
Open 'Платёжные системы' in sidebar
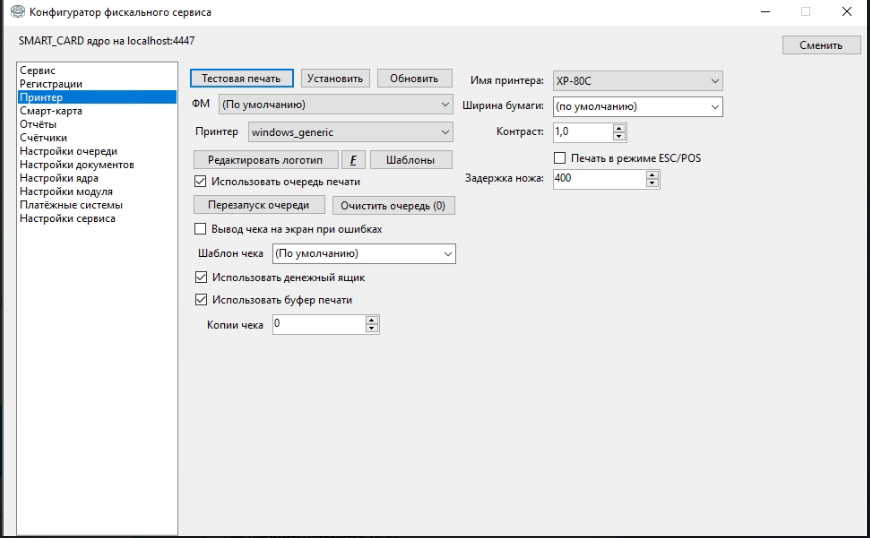click(x=97, y=205)
